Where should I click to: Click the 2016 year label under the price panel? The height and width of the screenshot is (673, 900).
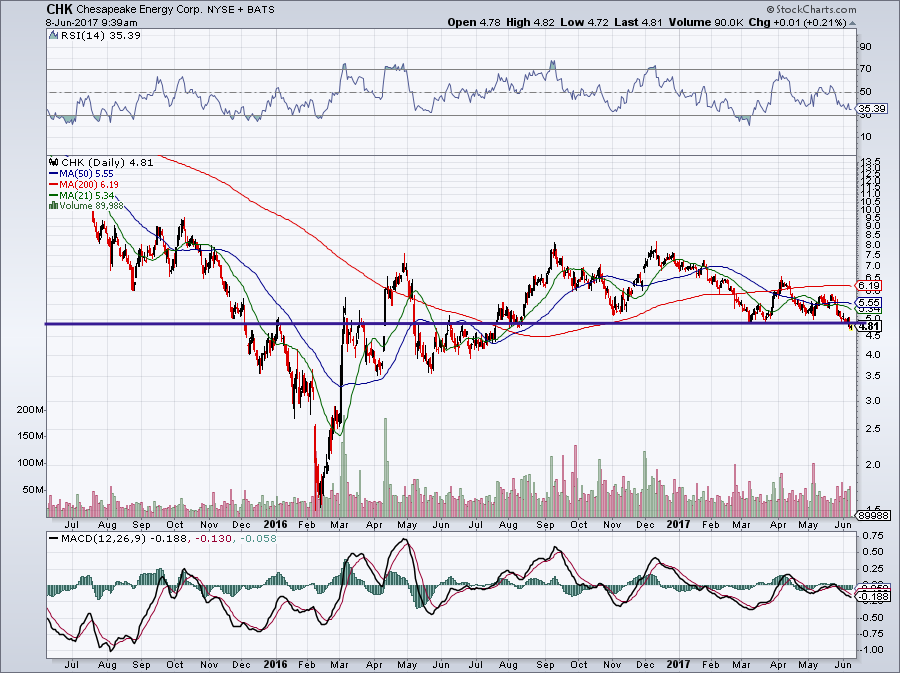tap(275, 524)
